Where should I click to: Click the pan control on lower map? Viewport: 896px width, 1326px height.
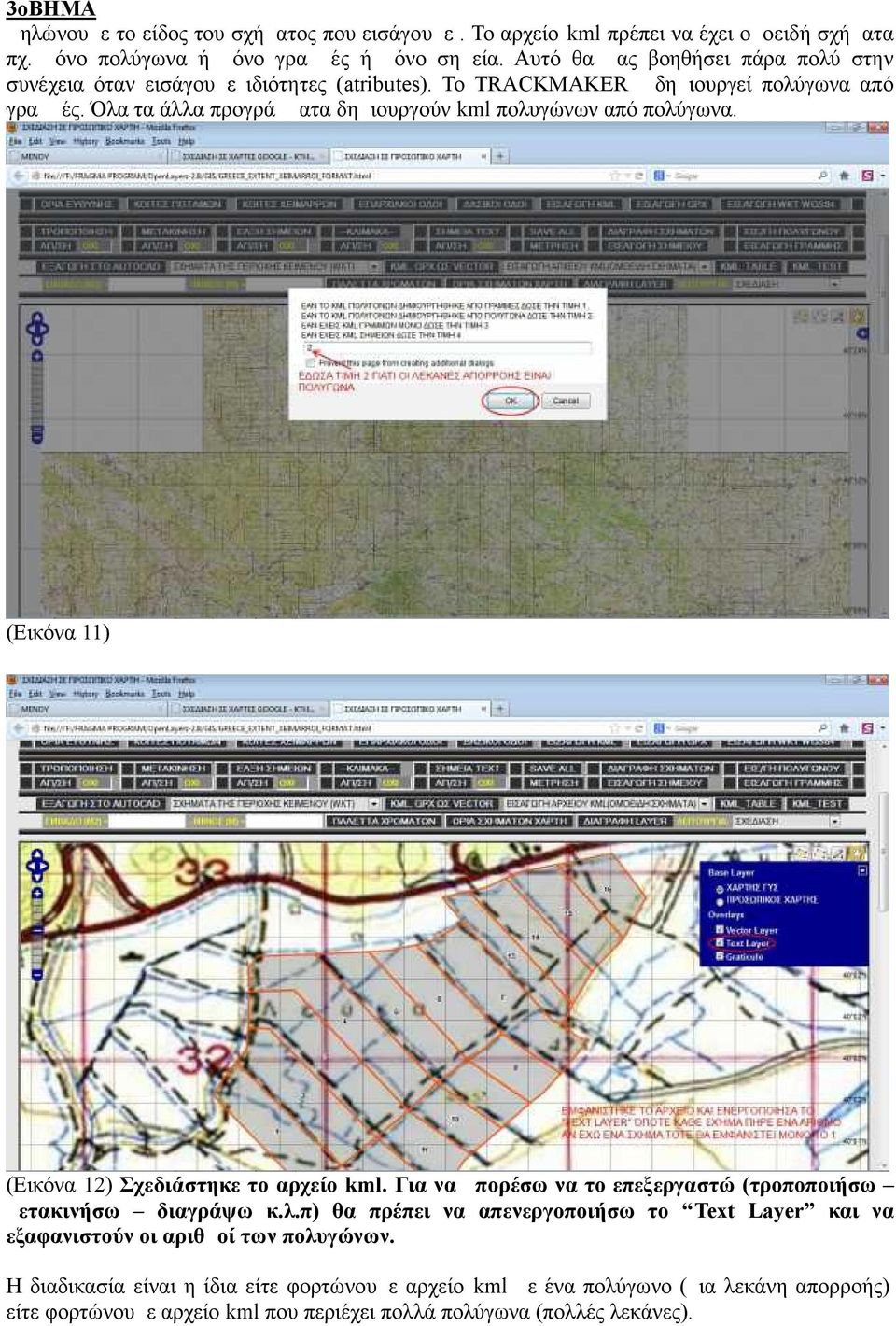36,866
